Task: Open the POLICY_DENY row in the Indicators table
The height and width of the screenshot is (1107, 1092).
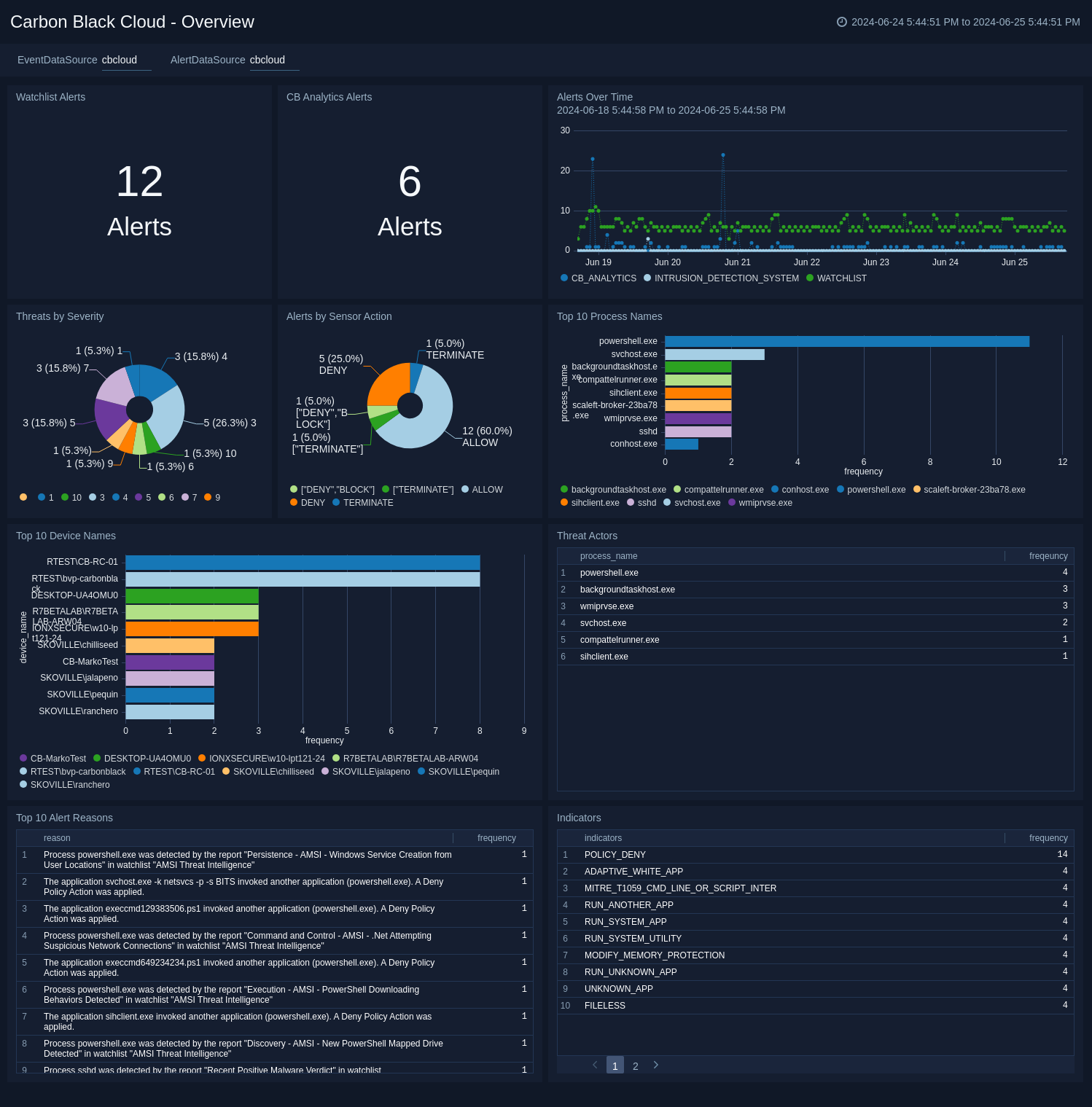Action: (615, 854)
